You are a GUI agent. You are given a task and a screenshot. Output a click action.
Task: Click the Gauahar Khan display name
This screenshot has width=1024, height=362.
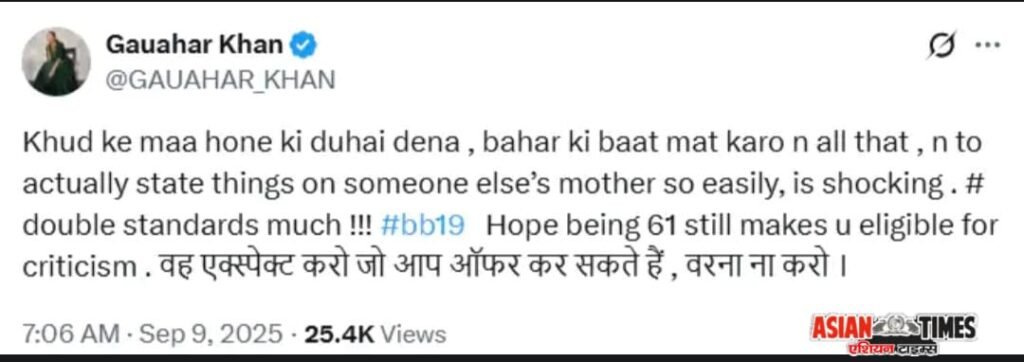point(195,45)
